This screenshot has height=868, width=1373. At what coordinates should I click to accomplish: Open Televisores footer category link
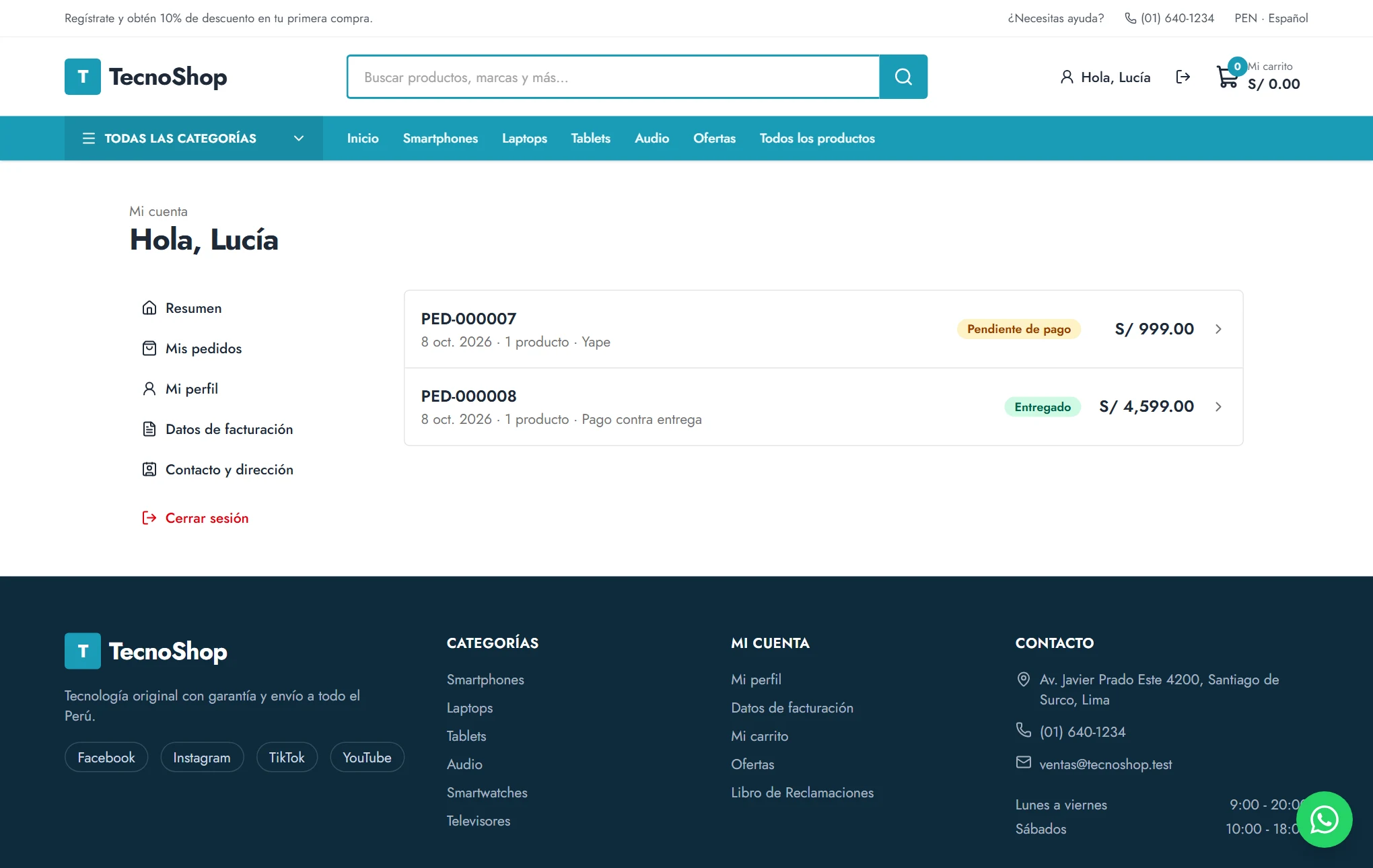click(479, 820)
